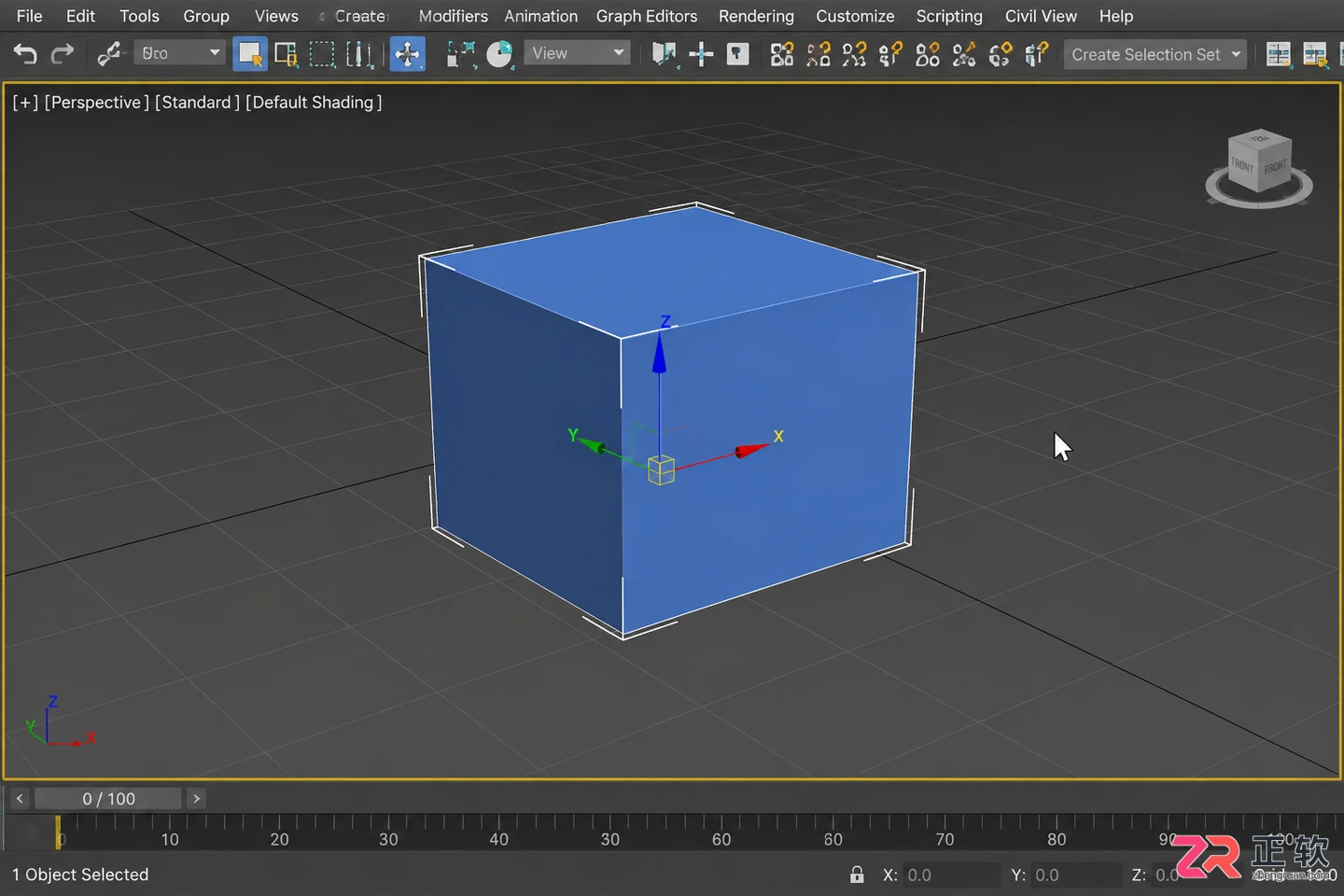This screenshot has width=1344, height=896.
Task: Activate the Select and Move tool
Action: coord(407,54)
